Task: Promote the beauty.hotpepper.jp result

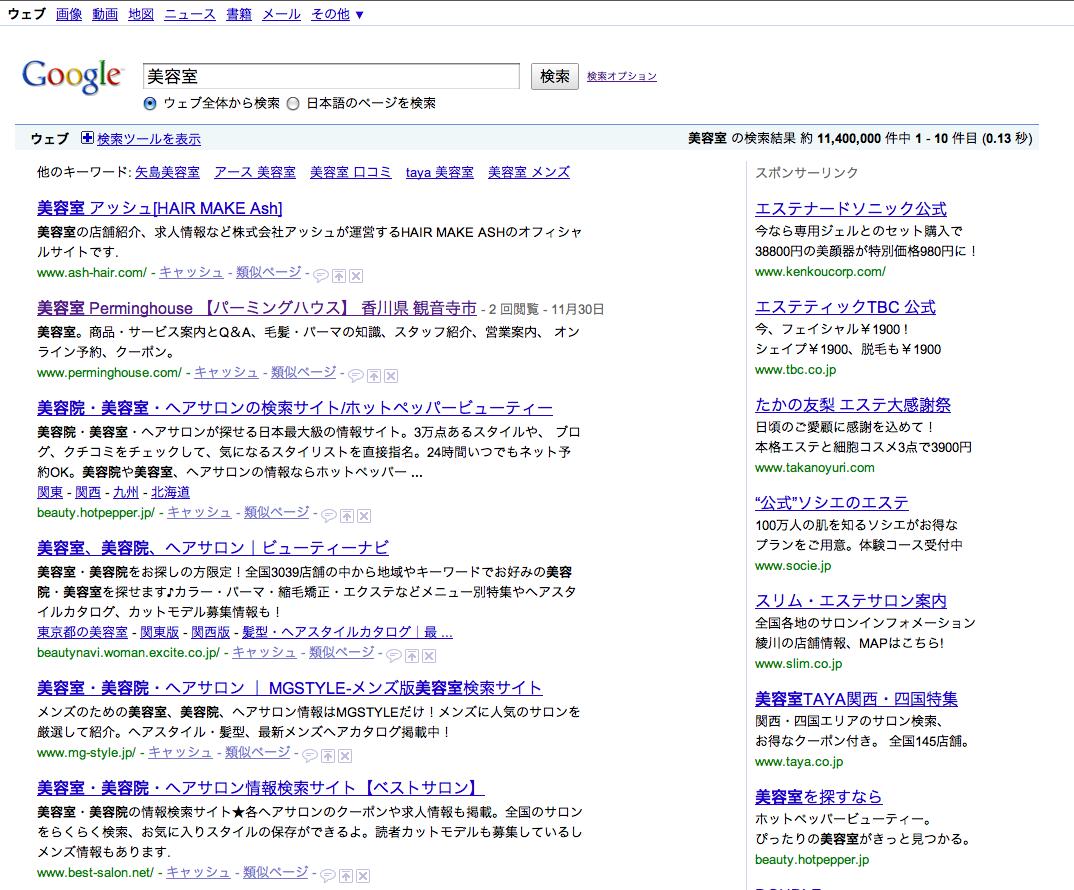Action: pos(347,516)
